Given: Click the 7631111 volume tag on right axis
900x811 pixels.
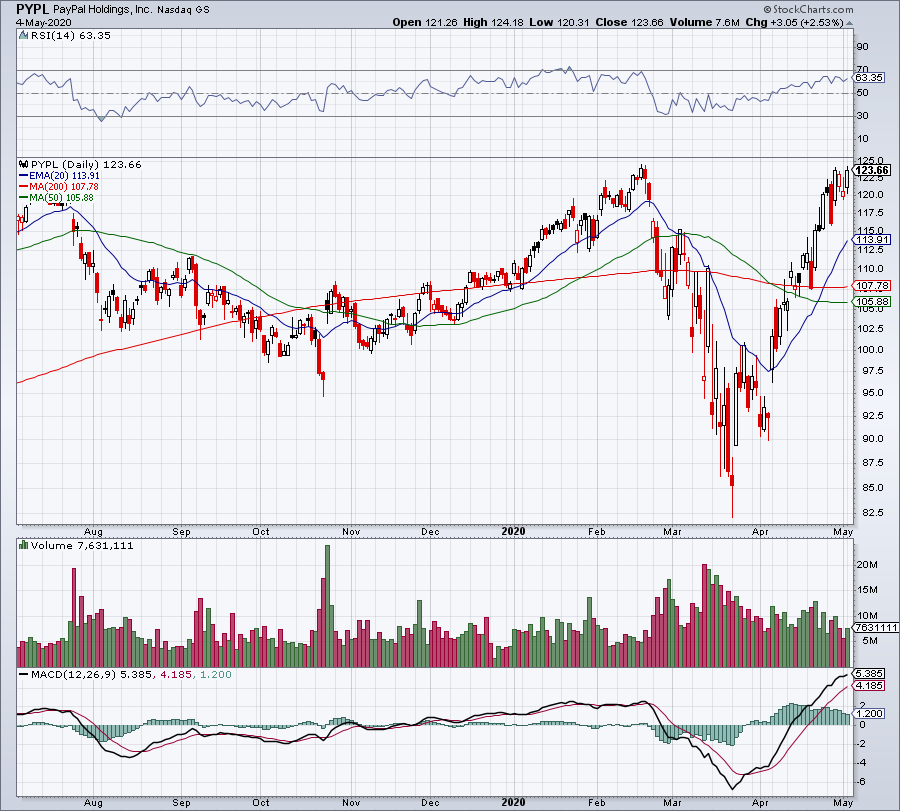Looking at the screenshot, I should [x=876, y=628].
